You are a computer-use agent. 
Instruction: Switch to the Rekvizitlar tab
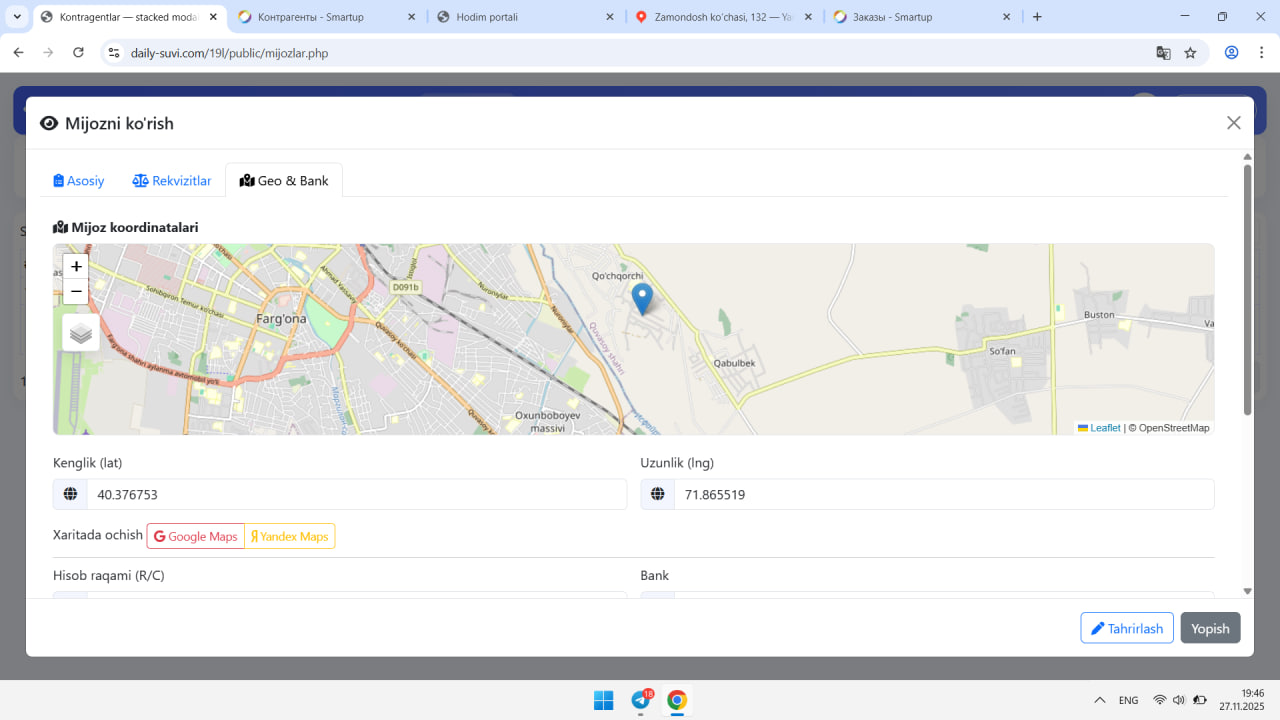172,181
